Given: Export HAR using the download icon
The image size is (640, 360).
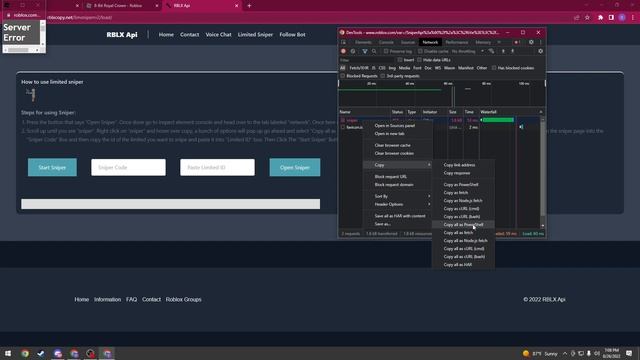Looking at the screenshot, I should 513,51.
